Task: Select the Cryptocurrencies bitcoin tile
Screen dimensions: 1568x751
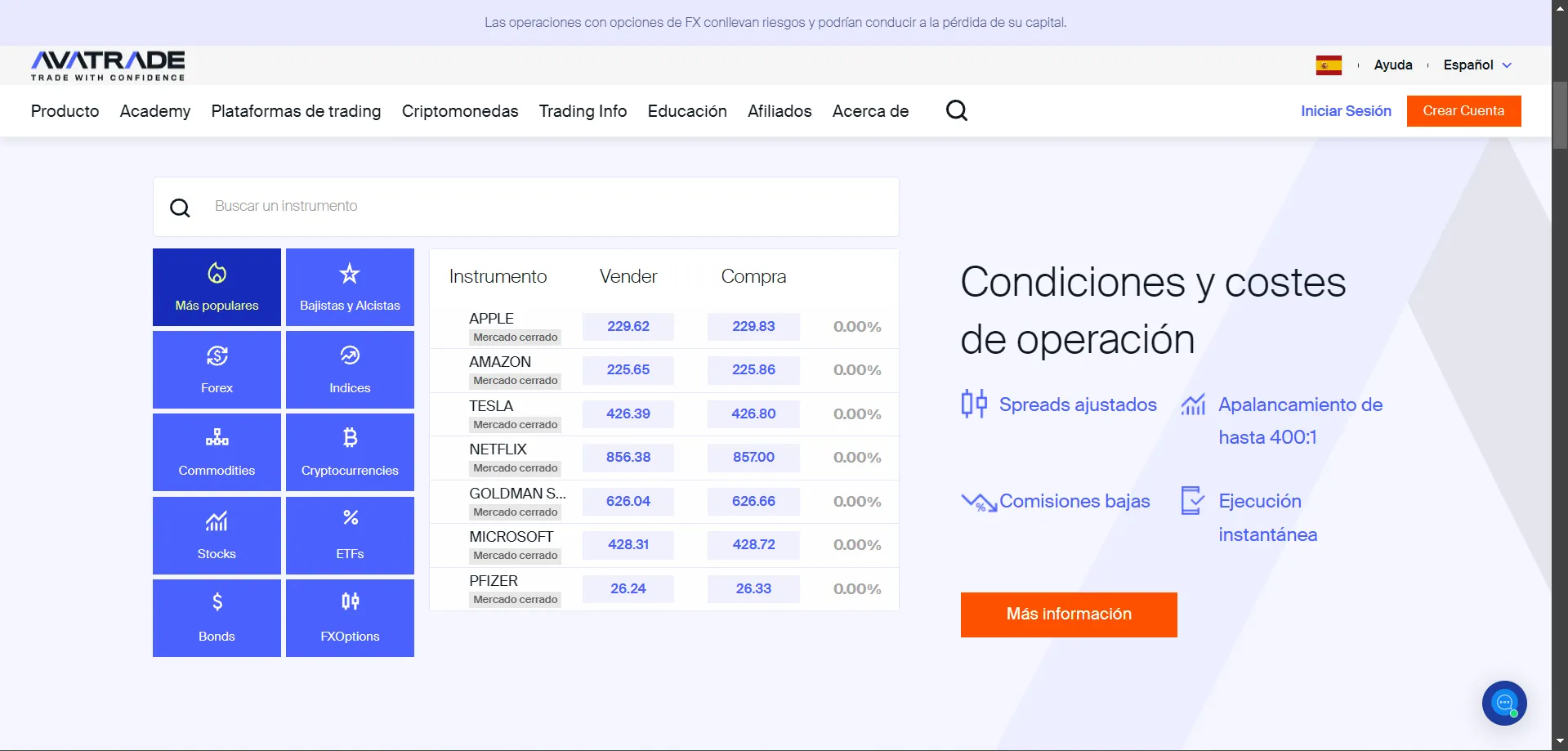Action: point(350,452)
